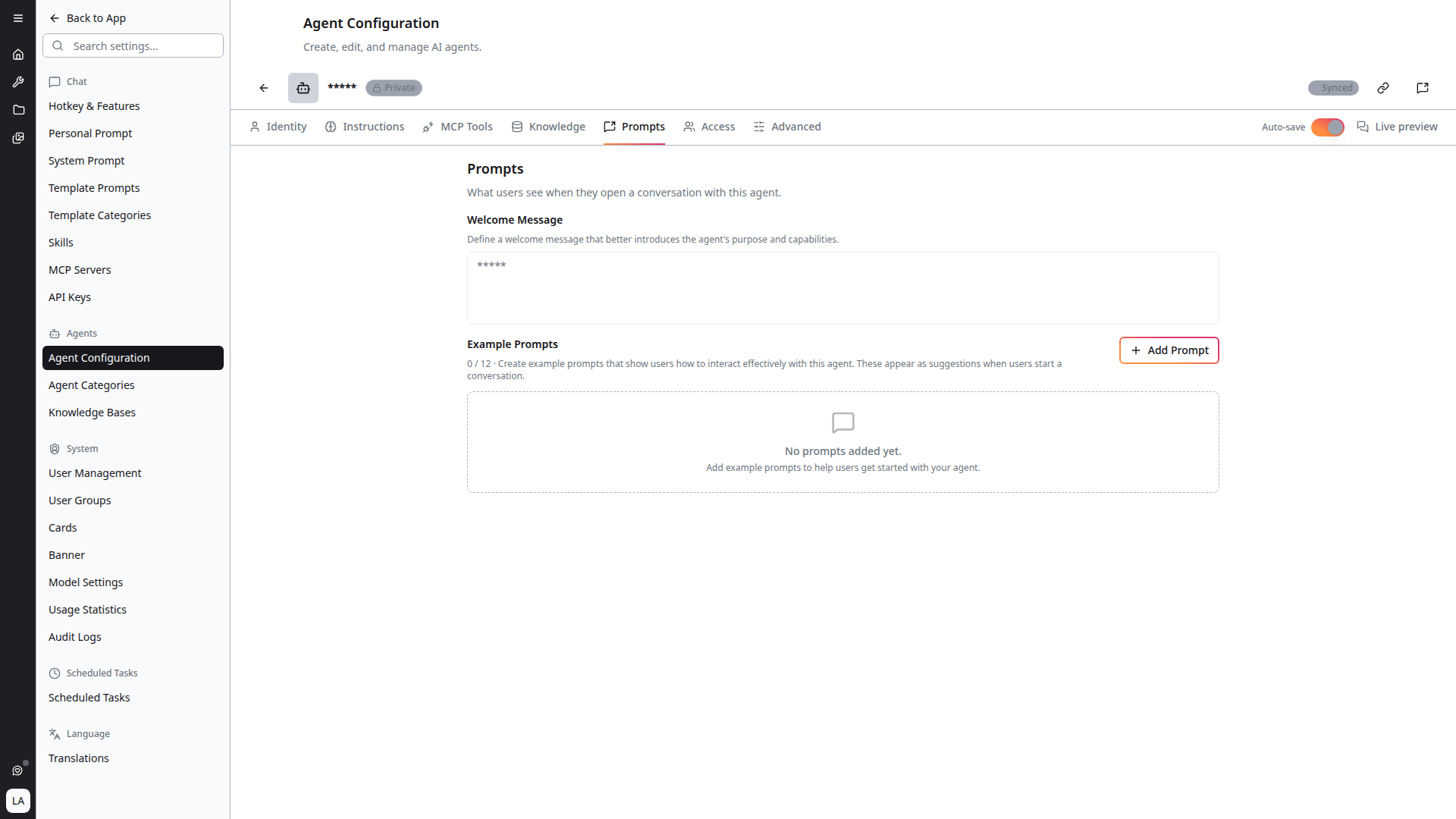Click the empty prompts chat bubble icon
Image resolution: width=1456 pixels, height=819 pixels.
pos(843,422)
